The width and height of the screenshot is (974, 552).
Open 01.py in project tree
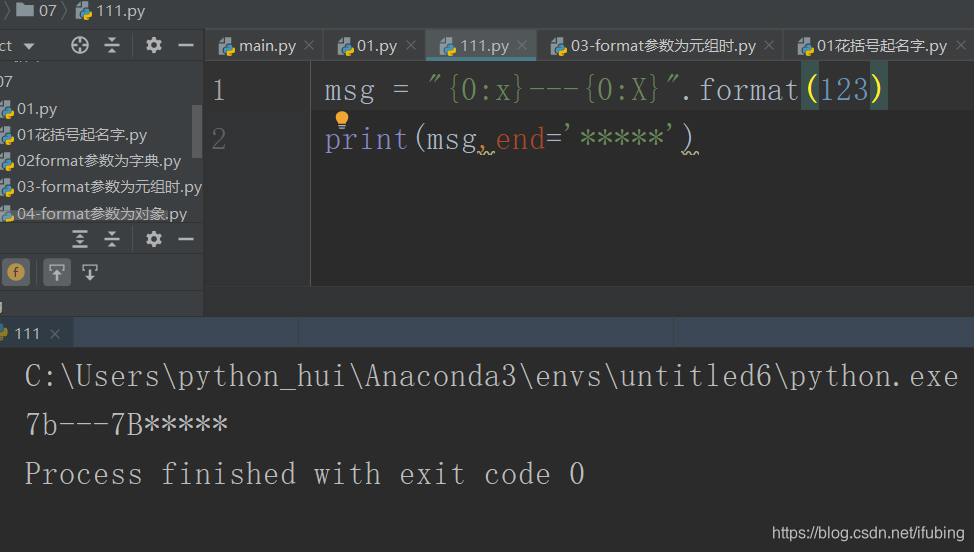click(x=37, y=109)
